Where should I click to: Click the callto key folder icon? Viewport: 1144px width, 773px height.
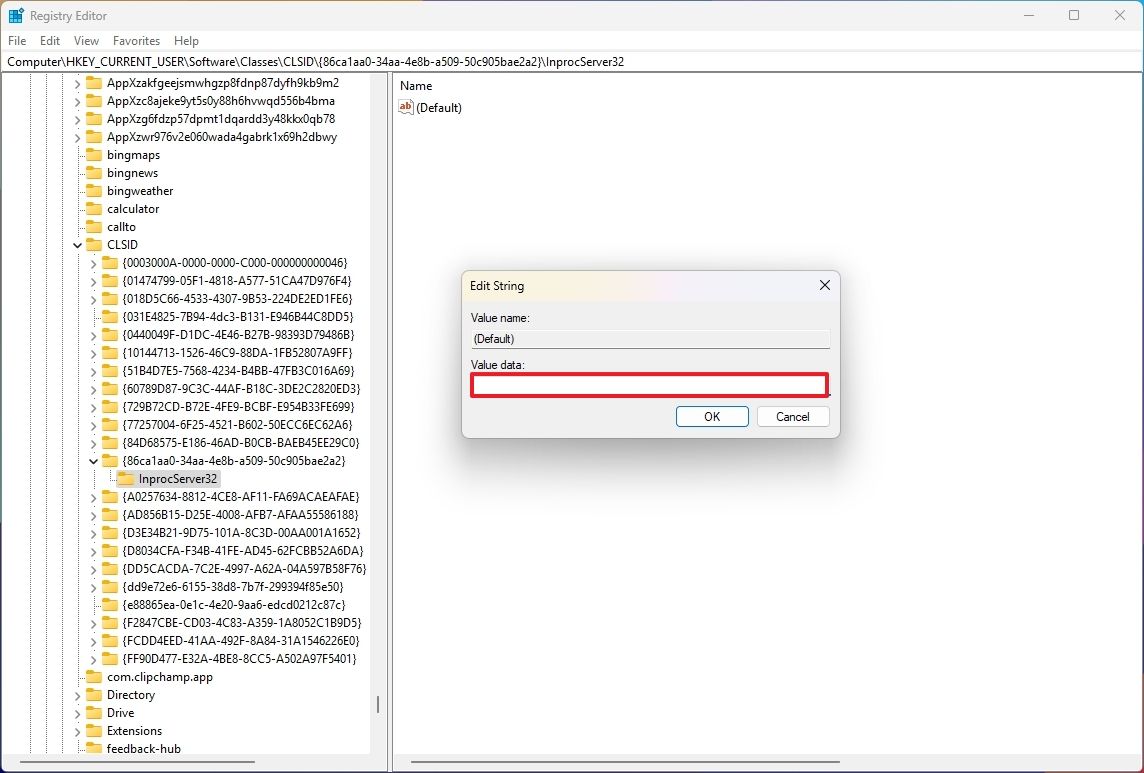94,226
